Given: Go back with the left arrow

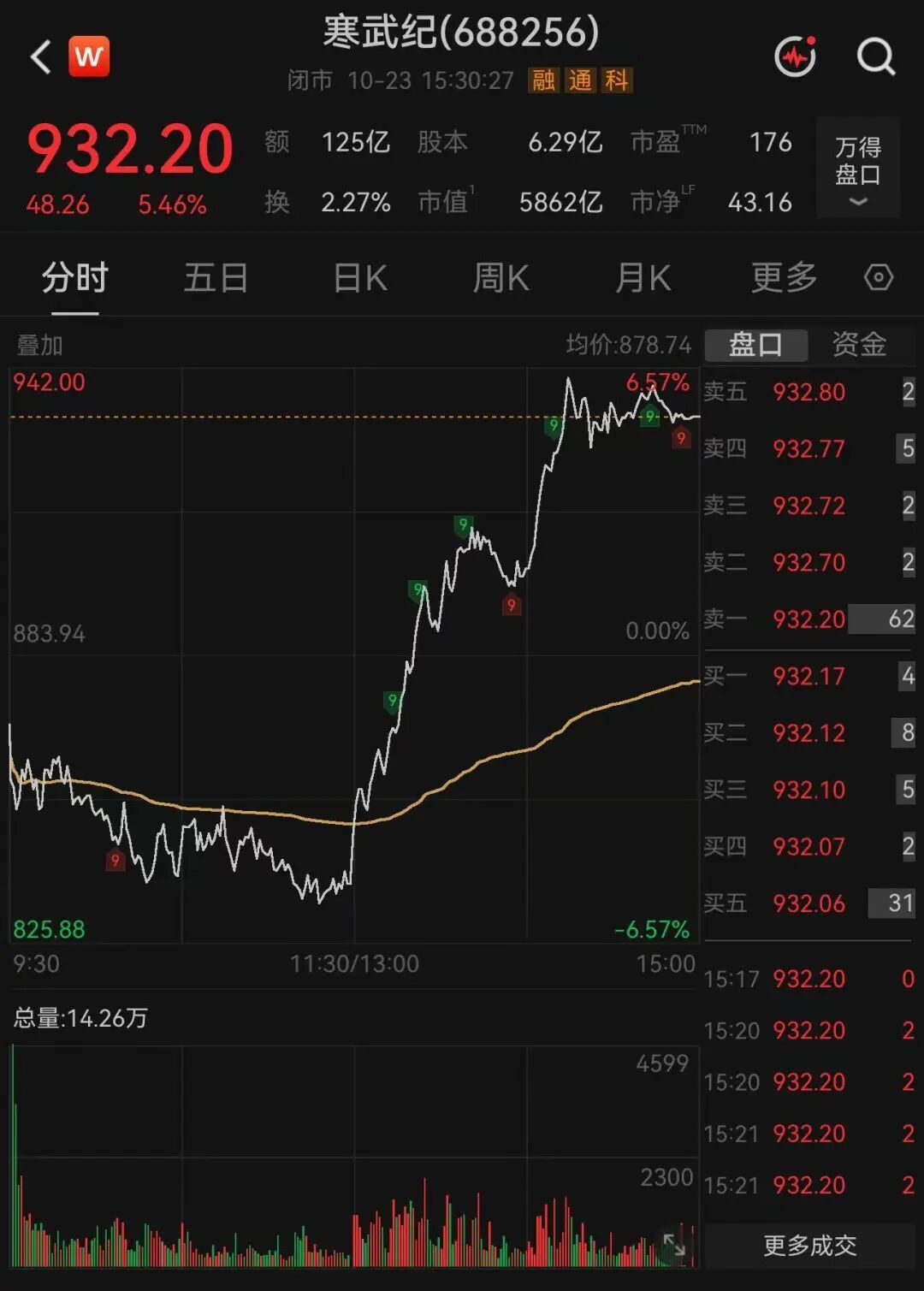Looking at the screenshot, I should coord(40,57).
